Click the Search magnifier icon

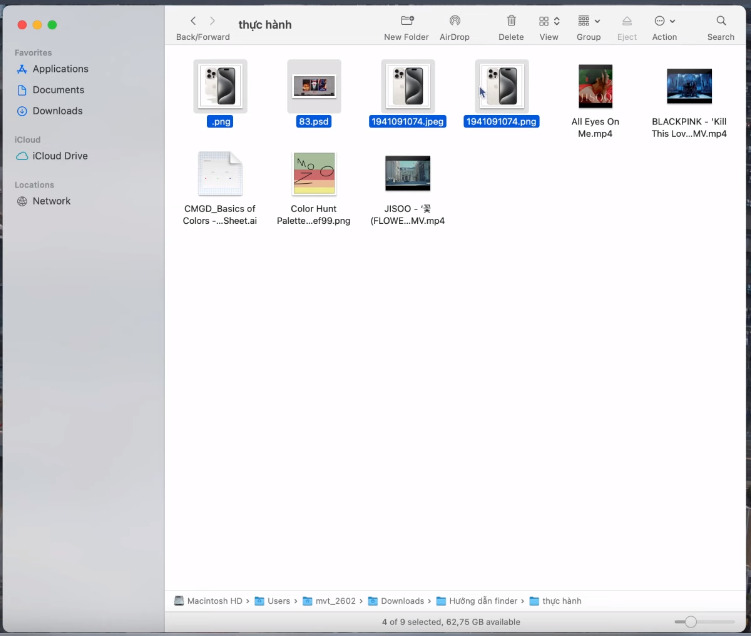[x=720, y=21]
